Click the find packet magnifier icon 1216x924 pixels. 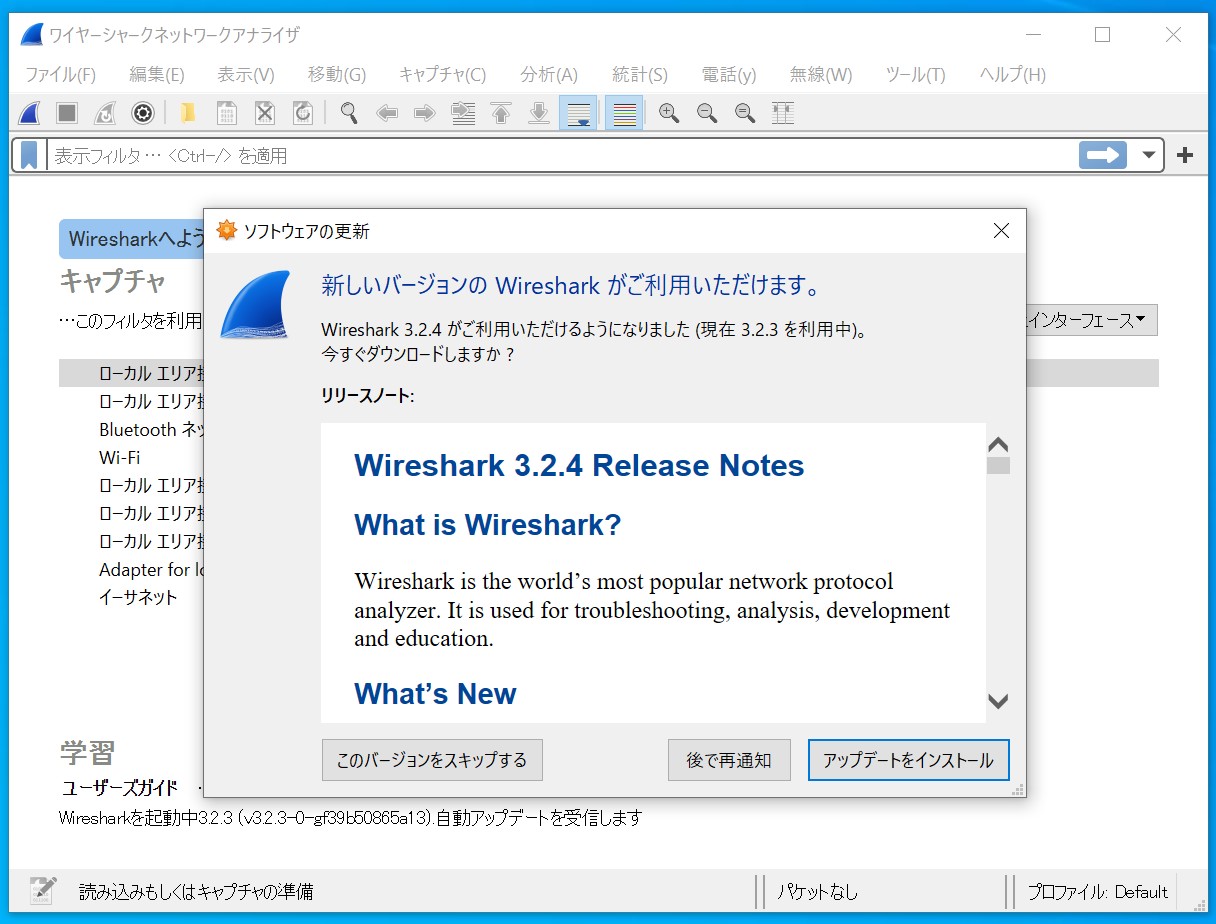(x=347, y=113)
